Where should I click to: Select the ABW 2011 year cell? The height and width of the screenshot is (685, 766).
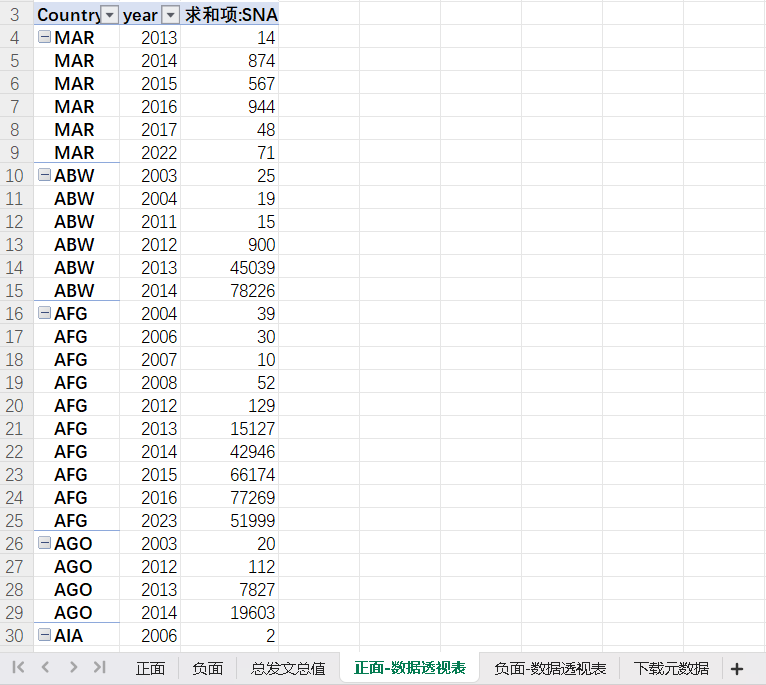(x=150, y=222)
